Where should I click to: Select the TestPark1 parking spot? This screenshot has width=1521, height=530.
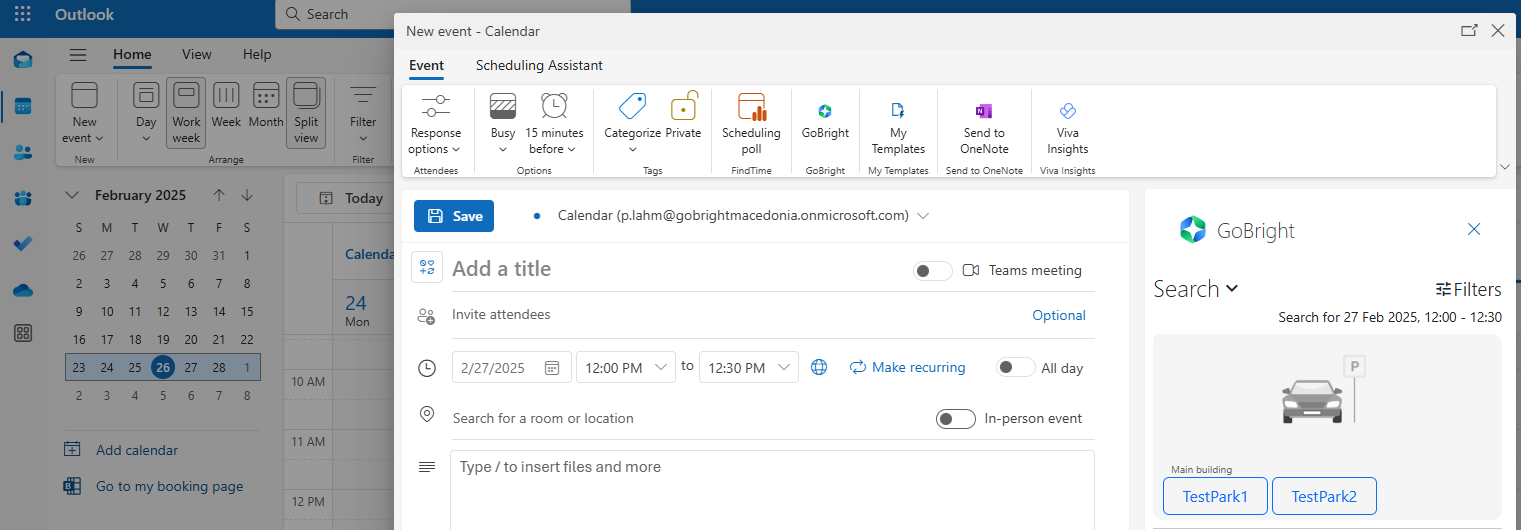click(1215, 496)
